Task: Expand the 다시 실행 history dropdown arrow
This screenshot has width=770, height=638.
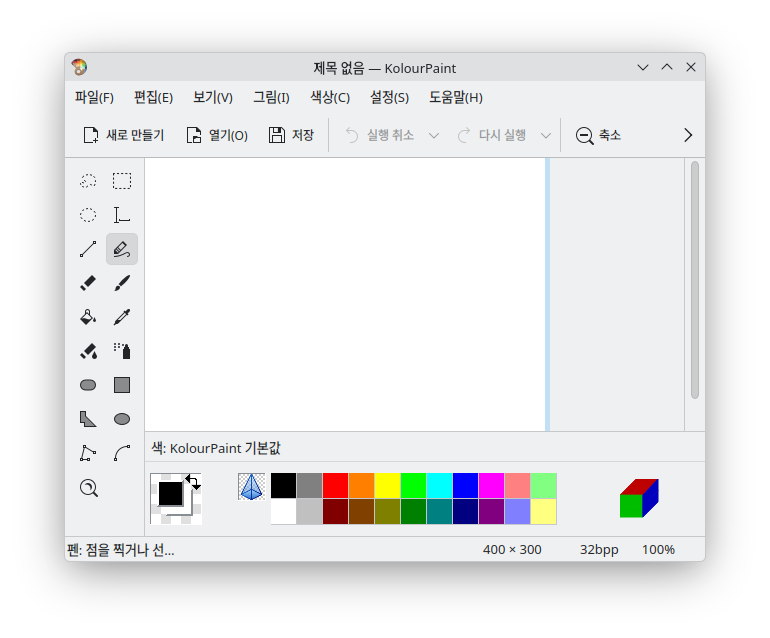Action: click(x=546, y=135)
